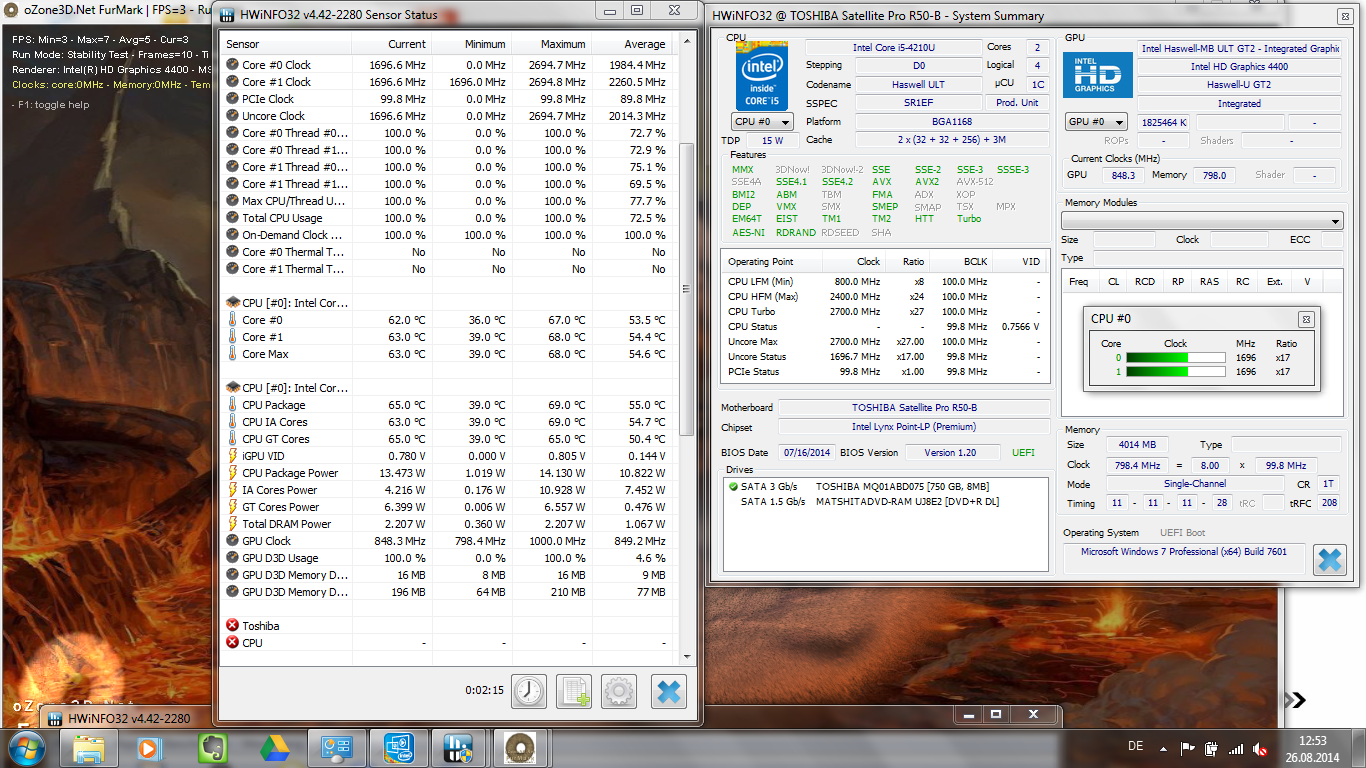Select the CPU Package Power row
This screenshot has height=768, width=1366.
446,473
